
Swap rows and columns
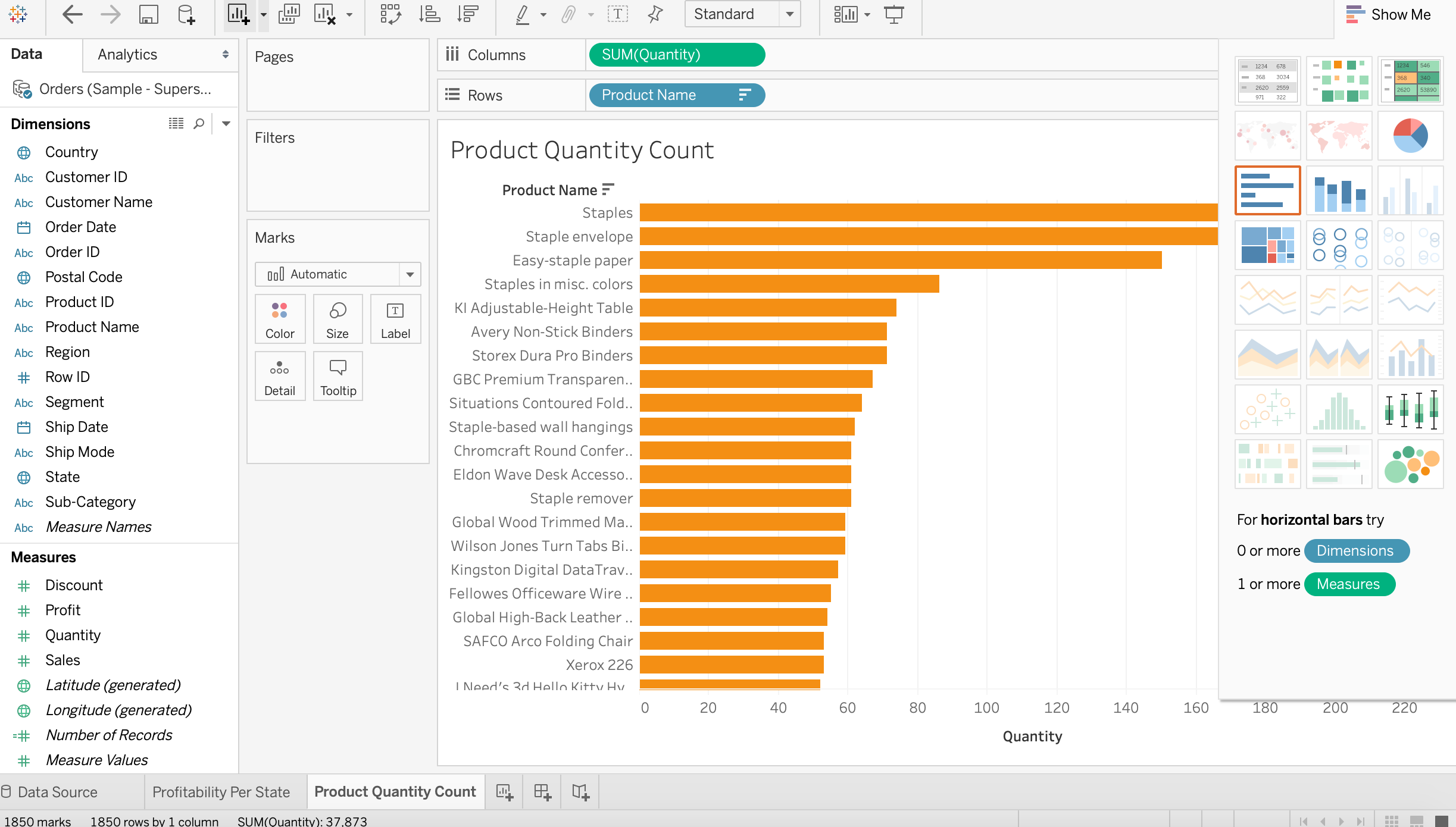[390, 14]
